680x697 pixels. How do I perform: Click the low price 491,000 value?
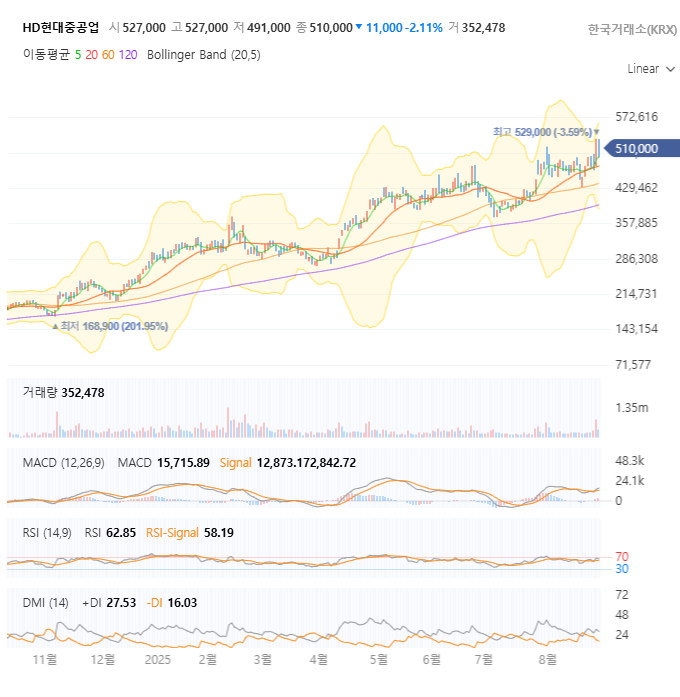268,28
